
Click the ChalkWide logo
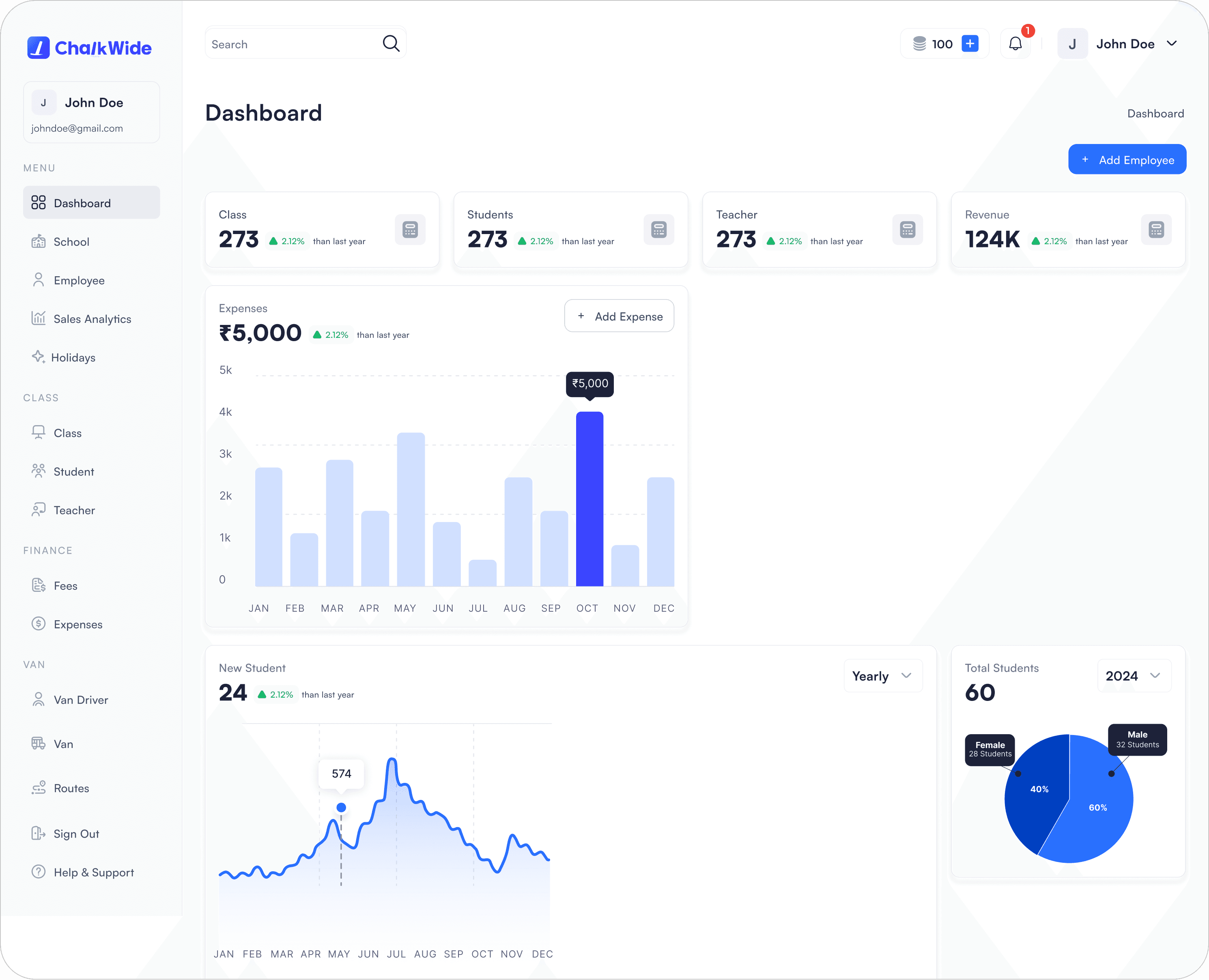coord(90,48)
